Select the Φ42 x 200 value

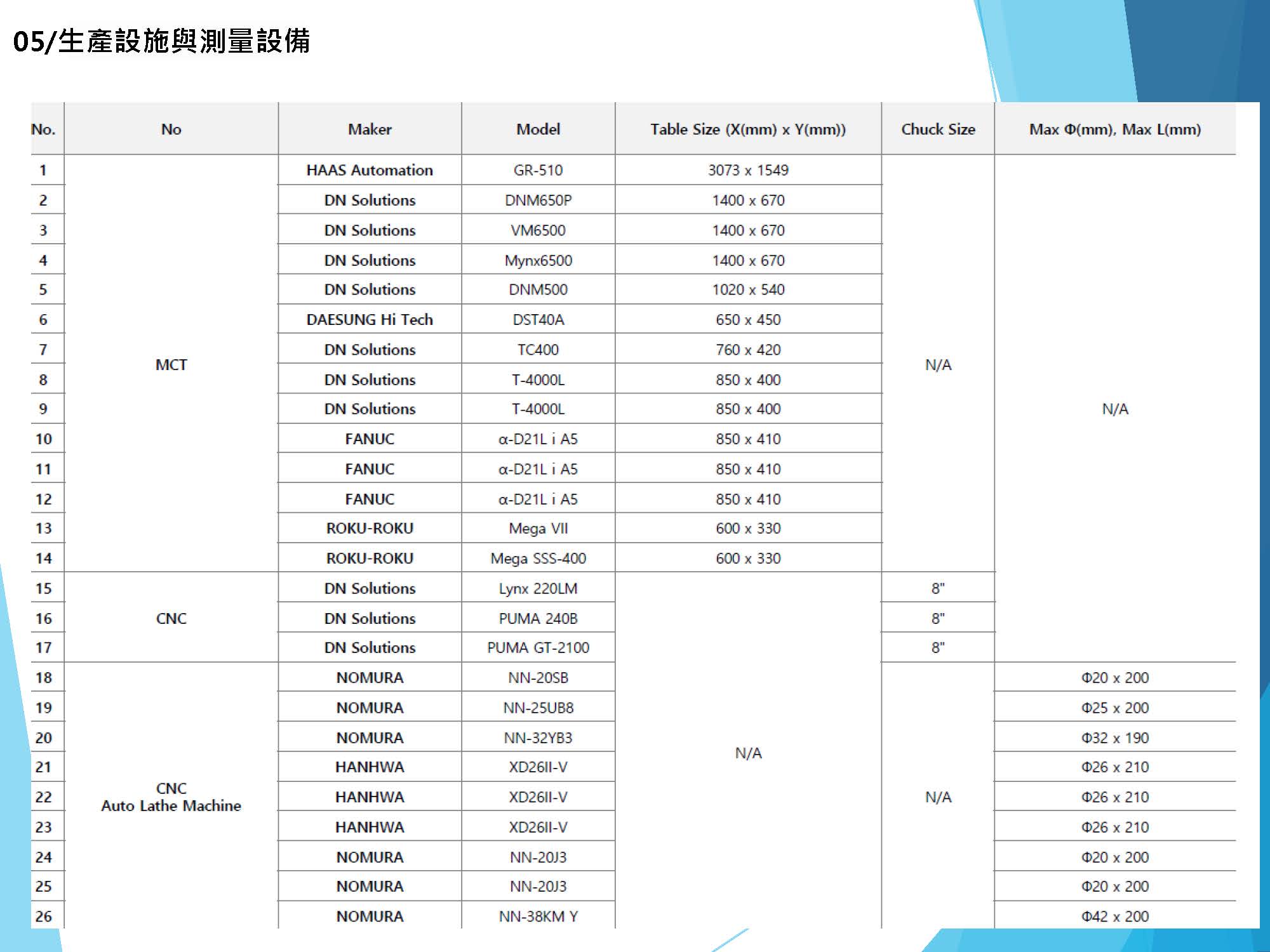coord(1115,916)
